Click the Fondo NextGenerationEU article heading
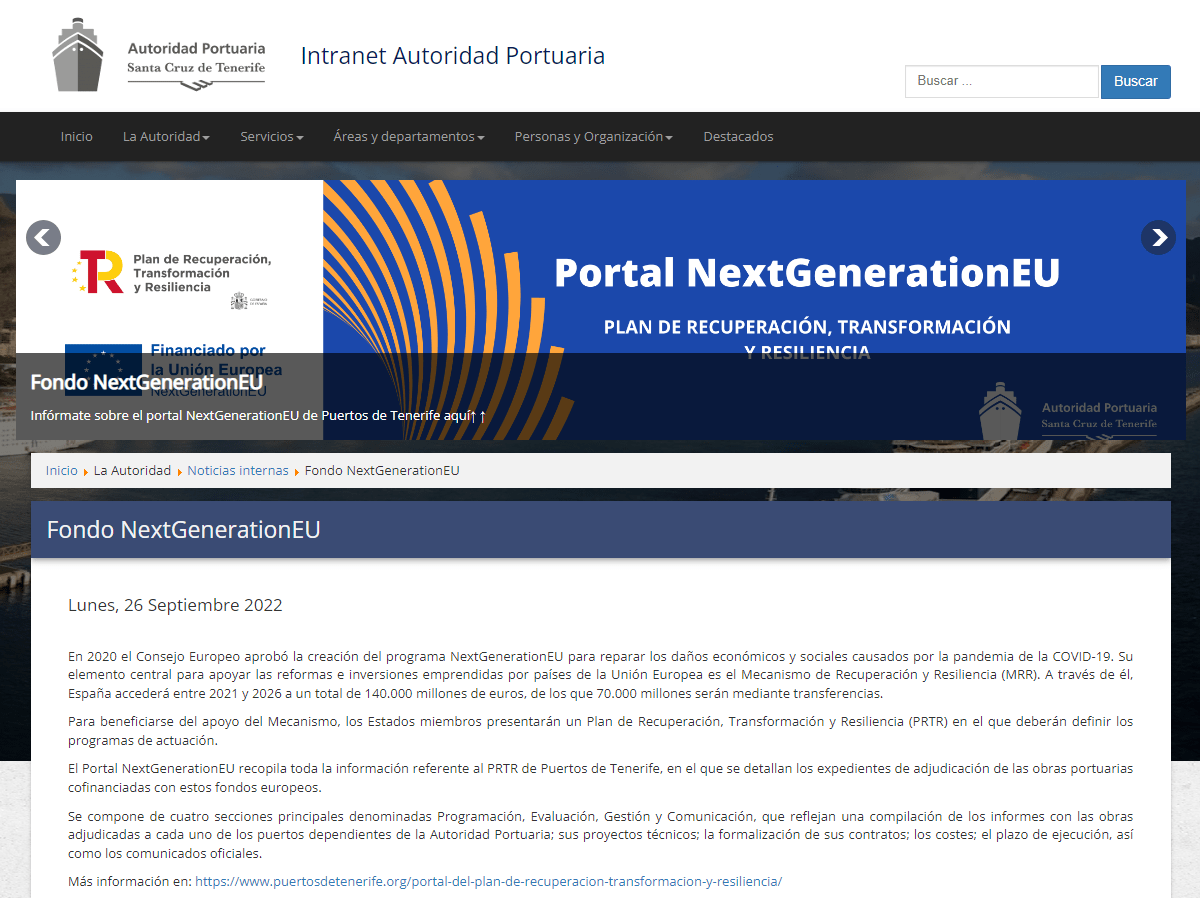 tap(184, 530)
